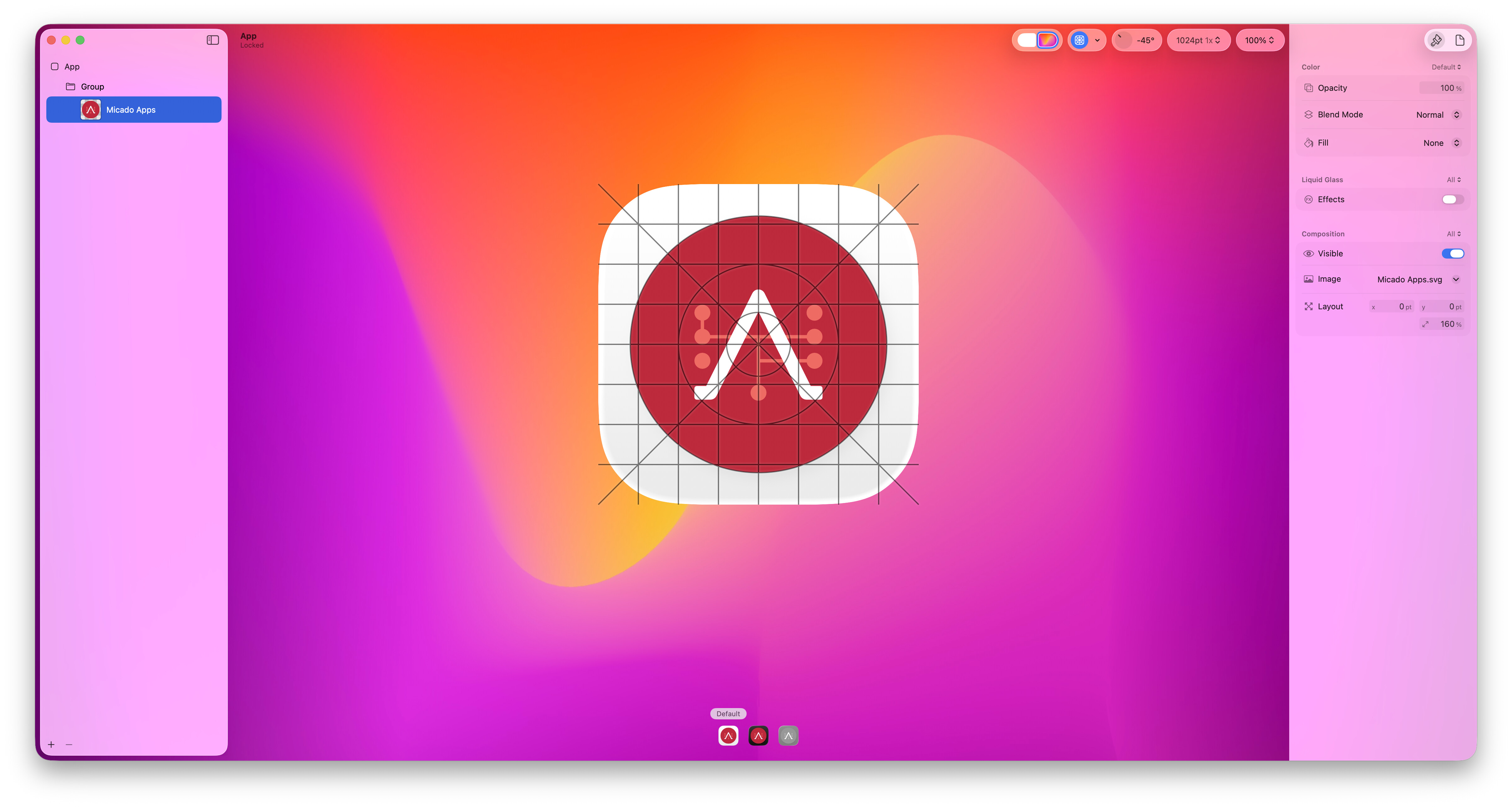The width and height of the screenshot is (1512, 807).
Task: Click the add layer plus icon
Action: [51, 744]
